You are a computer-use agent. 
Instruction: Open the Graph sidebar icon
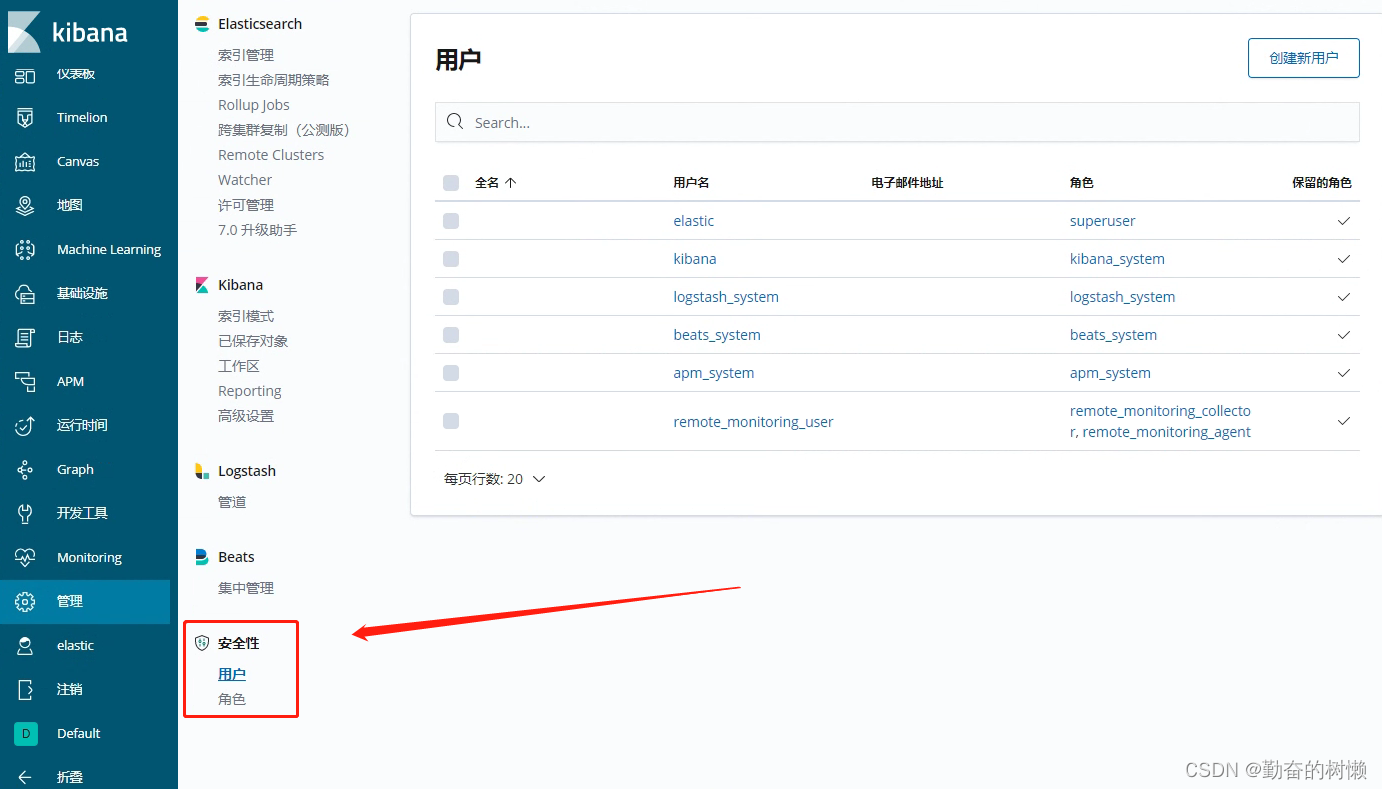pyautogui.click(x=25, y=470)
